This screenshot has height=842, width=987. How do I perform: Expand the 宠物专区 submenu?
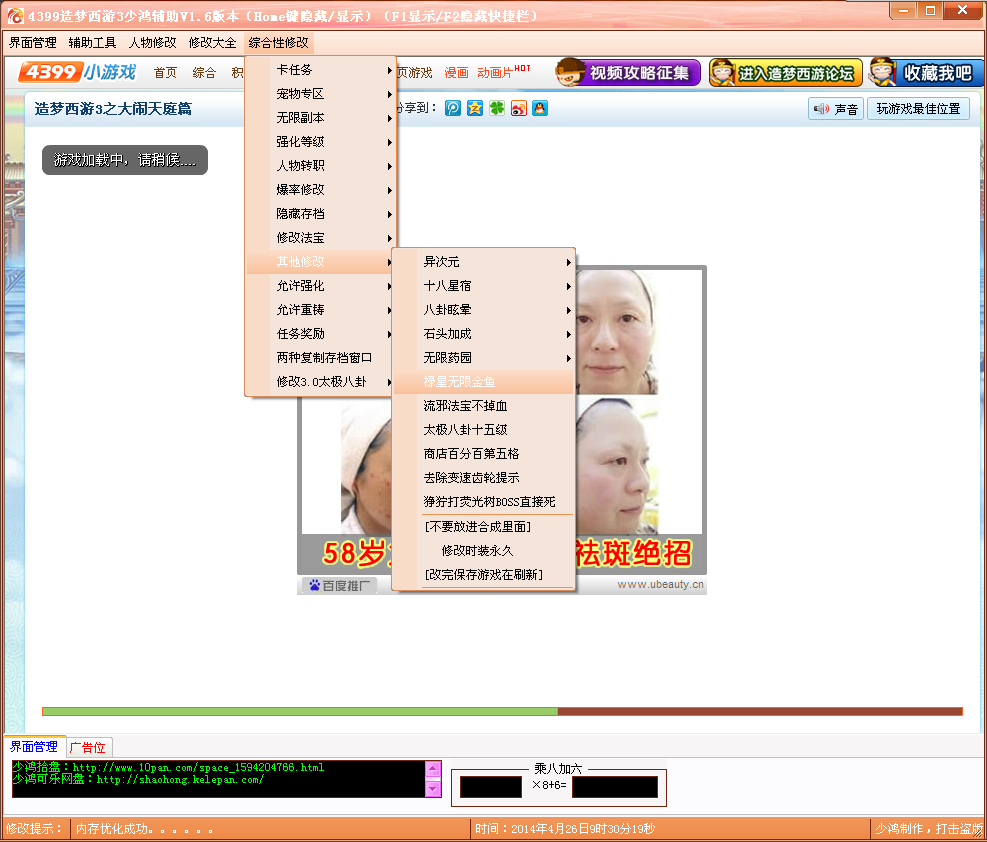(320, 94)
